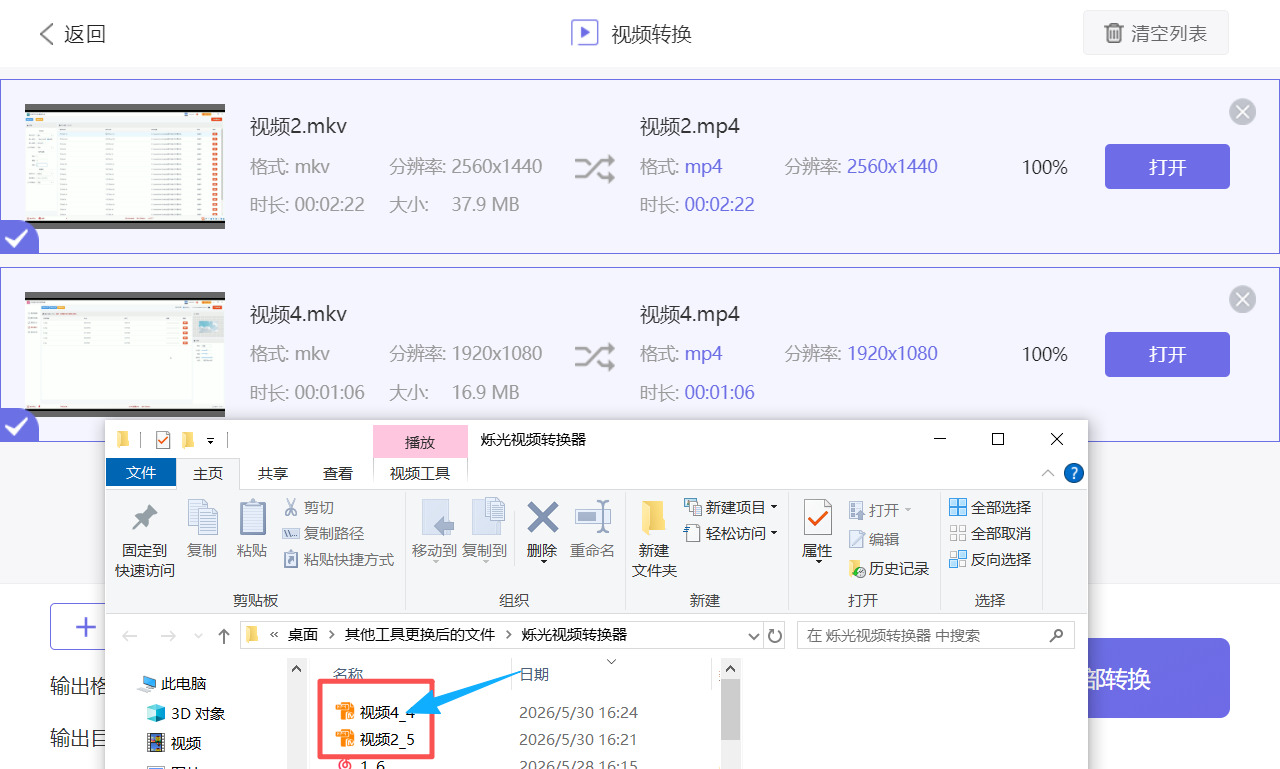Click search box 在 烁光视频转换器 中搜索
This screenshot has height=769, width=1280.
point(935,635)
